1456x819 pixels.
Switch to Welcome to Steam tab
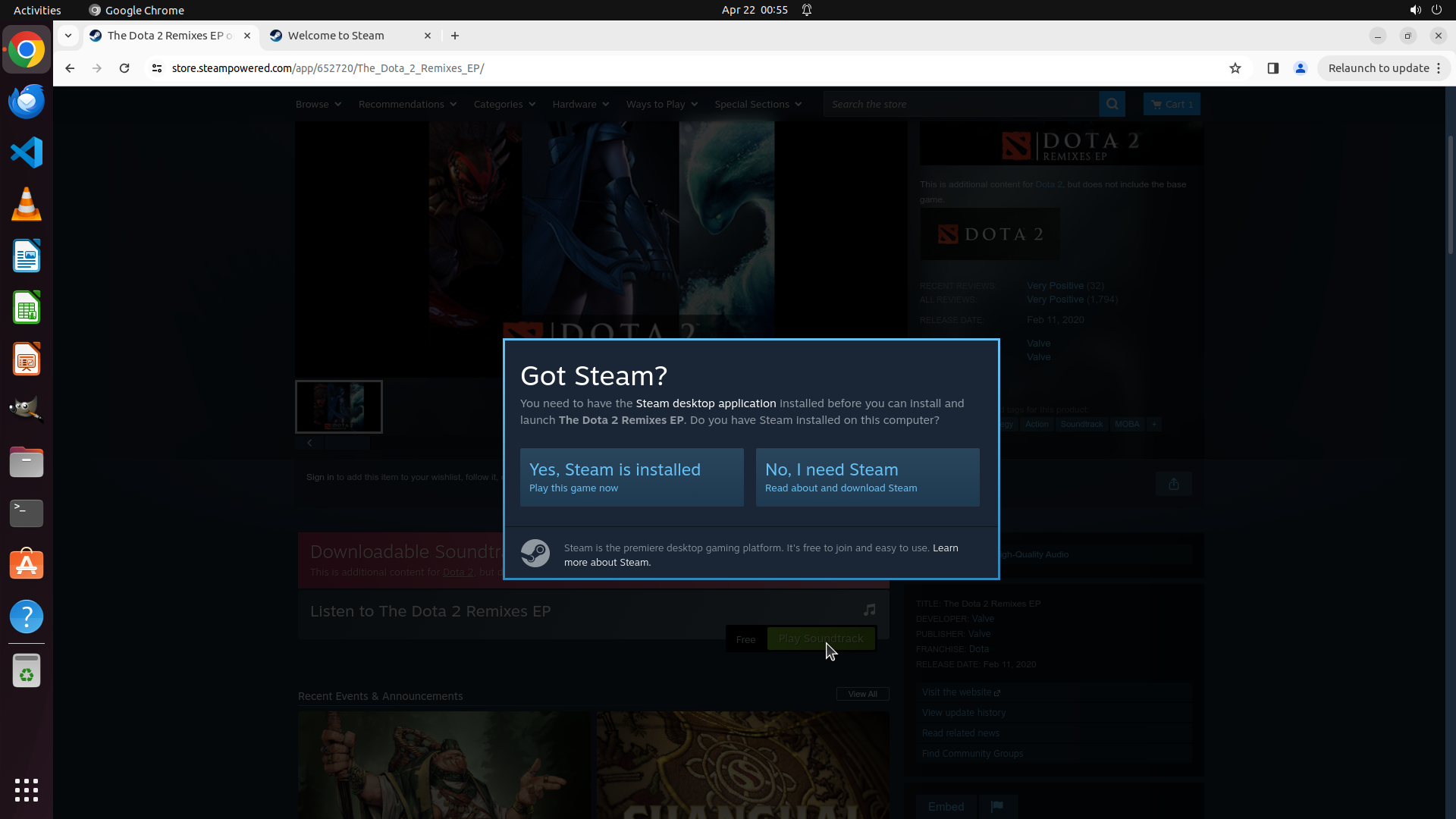pos(336,36)
